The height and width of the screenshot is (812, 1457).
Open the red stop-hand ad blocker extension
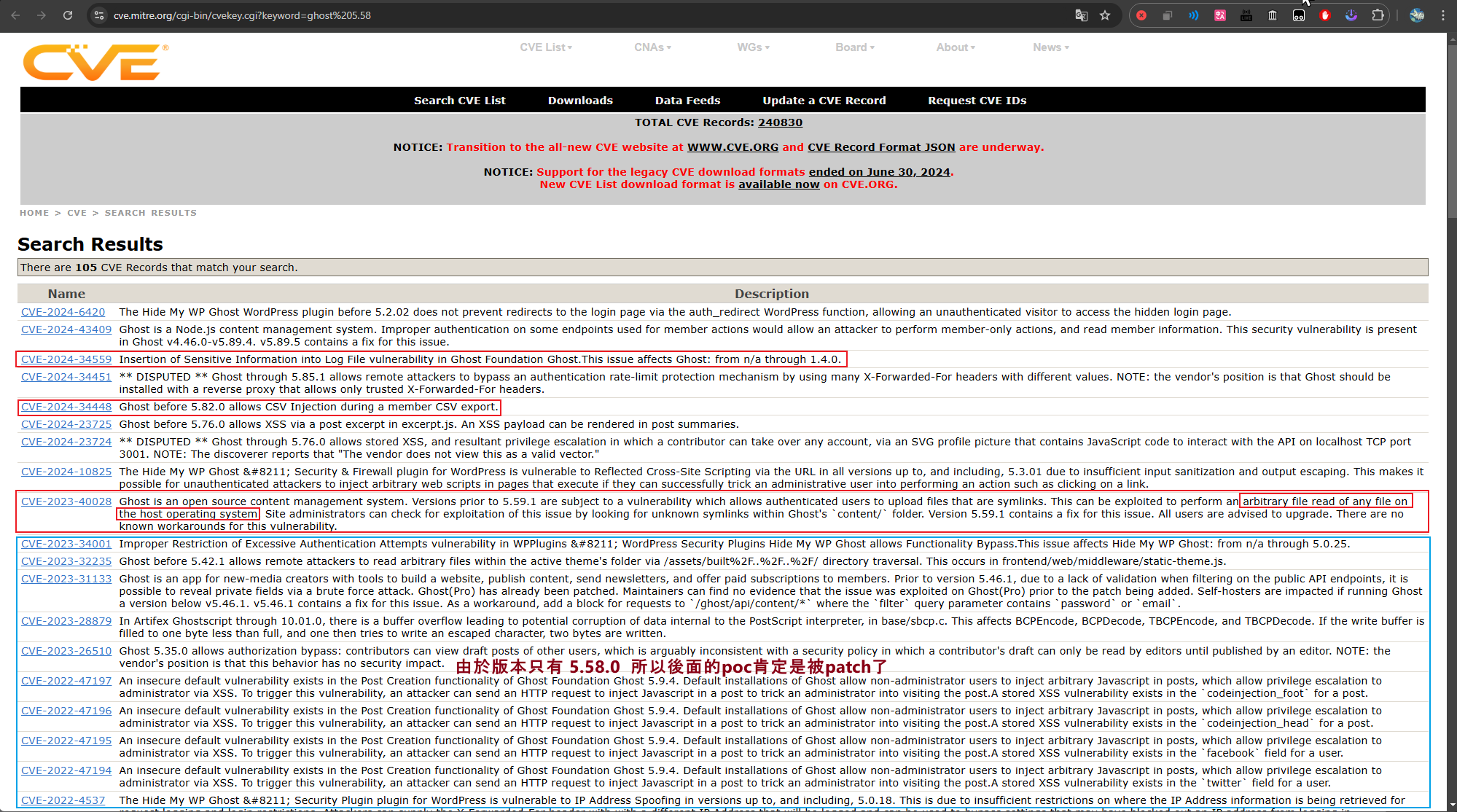point(1325,15)
